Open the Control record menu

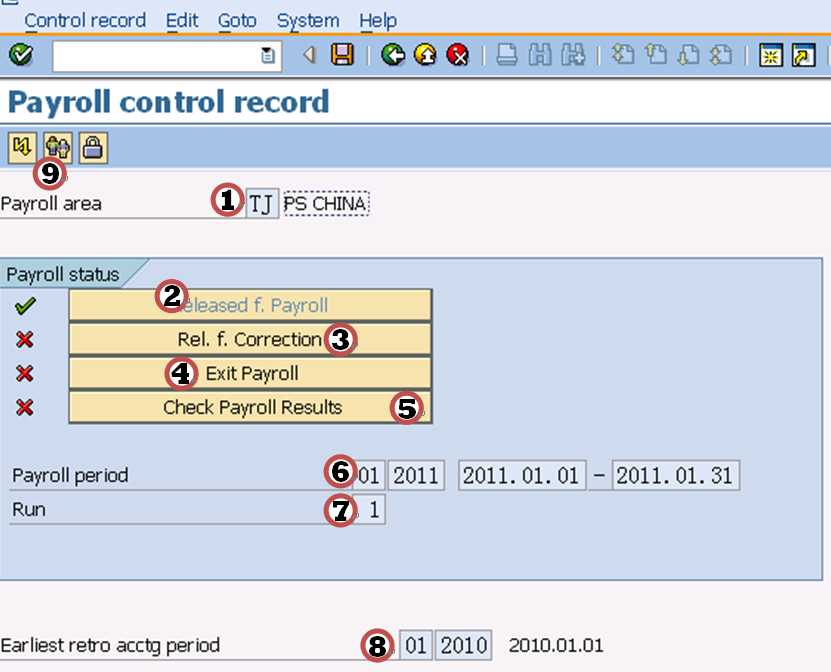pyautogui.click(x=85, y=21)
